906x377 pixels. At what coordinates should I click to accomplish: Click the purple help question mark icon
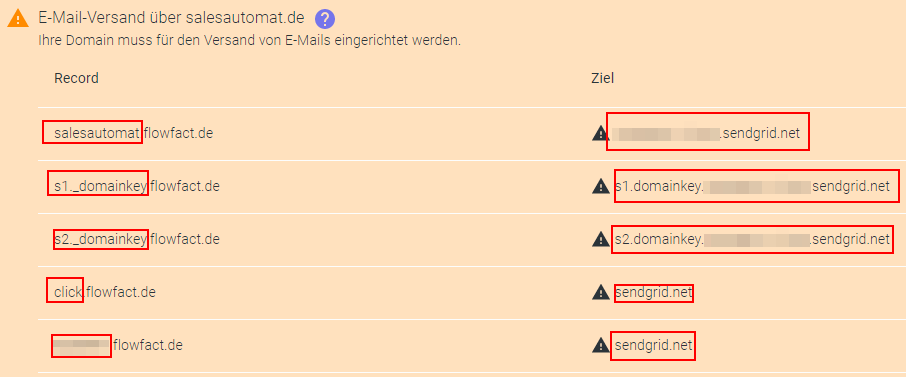[x=325, y=19]
